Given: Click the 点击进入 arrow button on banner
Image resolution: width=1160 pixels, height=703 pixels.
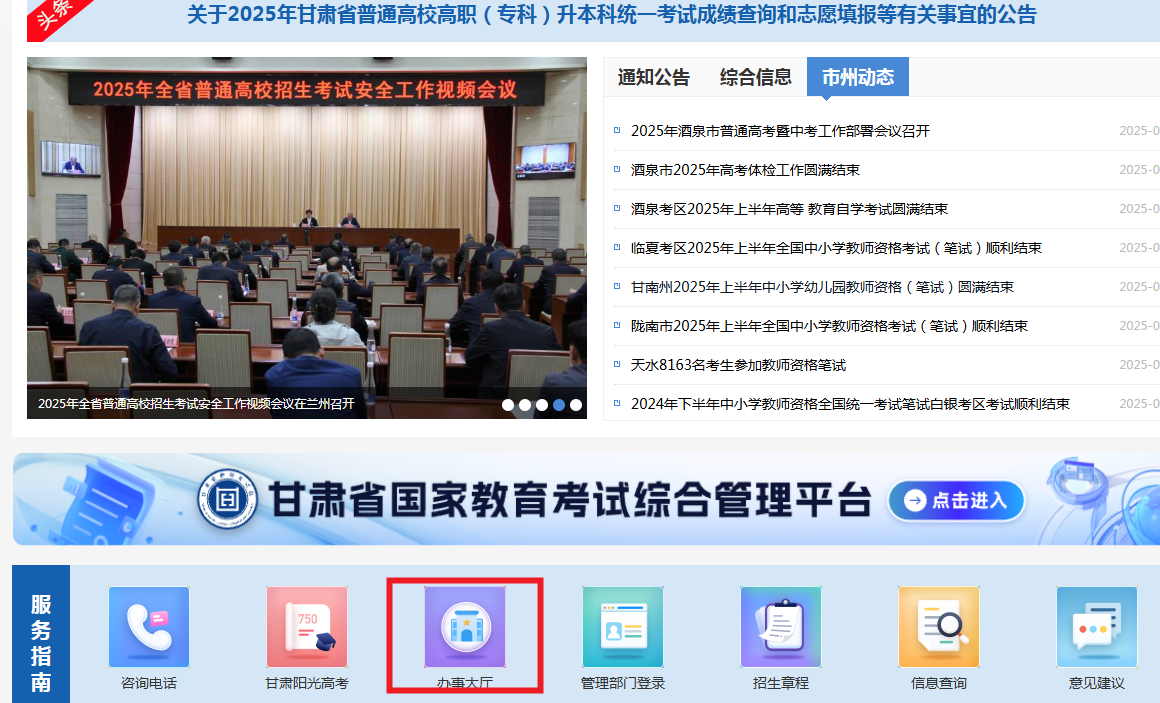Looking at the screenshot, I should [956, 501].
